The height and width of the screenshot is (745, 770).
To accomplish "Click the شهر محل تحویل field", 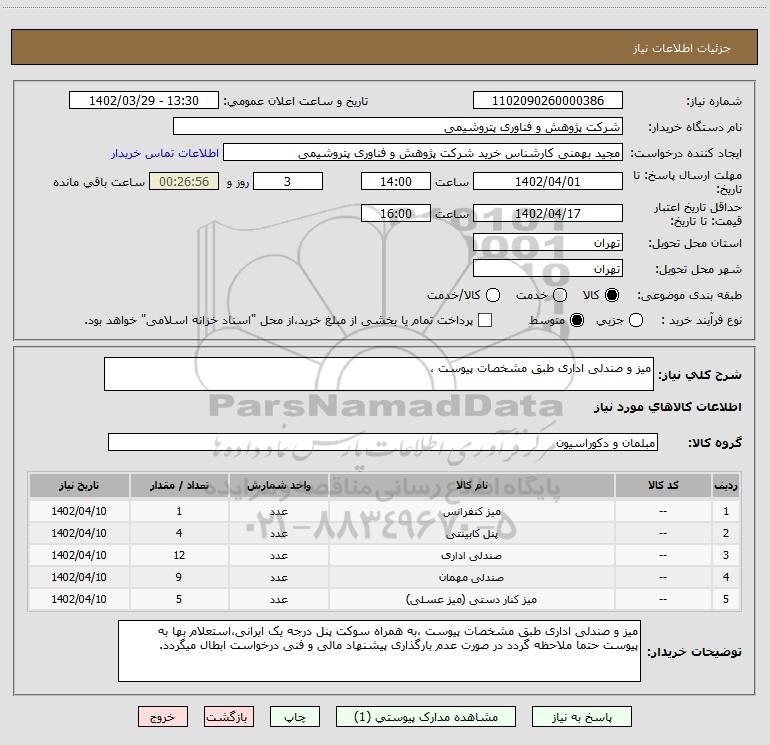I will tap(548, 268).
